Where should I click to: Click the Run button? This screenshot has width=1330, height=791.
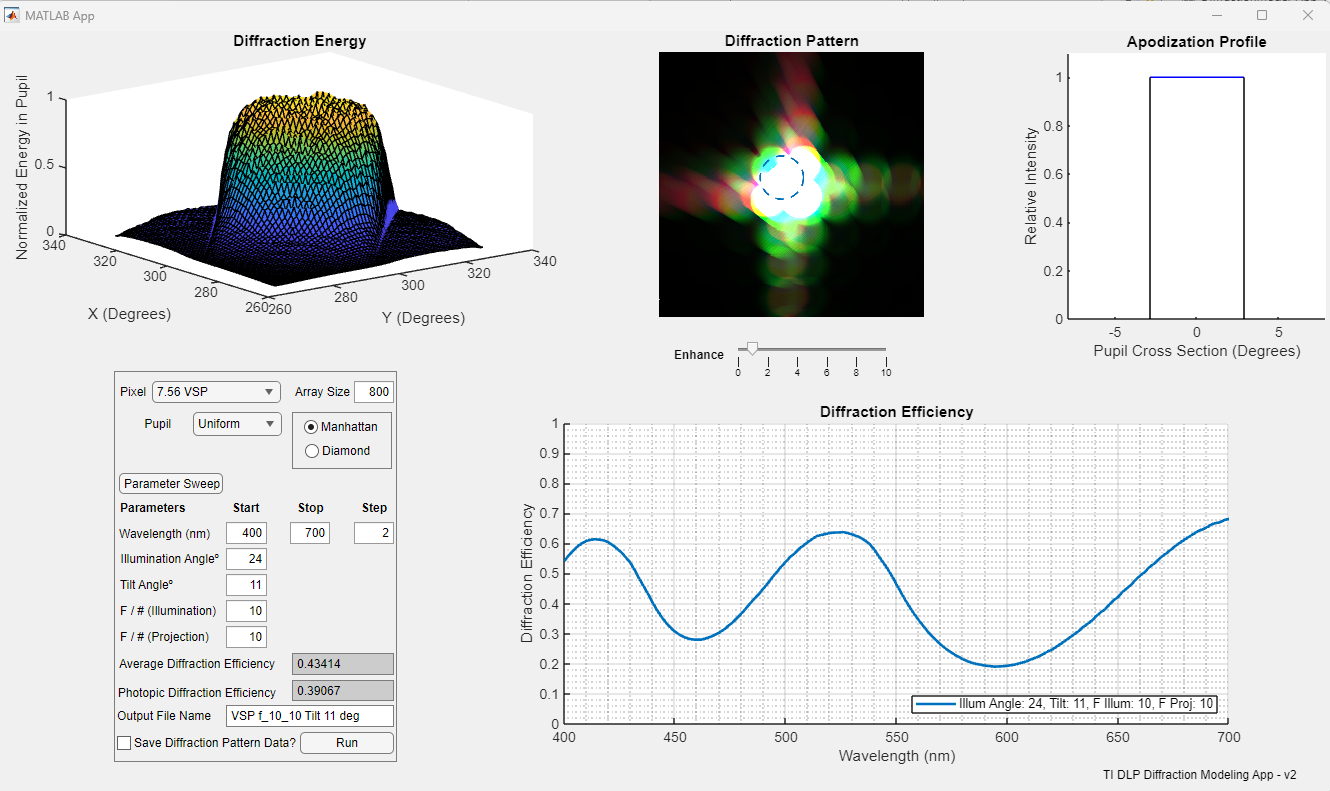pyautogui.click(x=346, y=743)
